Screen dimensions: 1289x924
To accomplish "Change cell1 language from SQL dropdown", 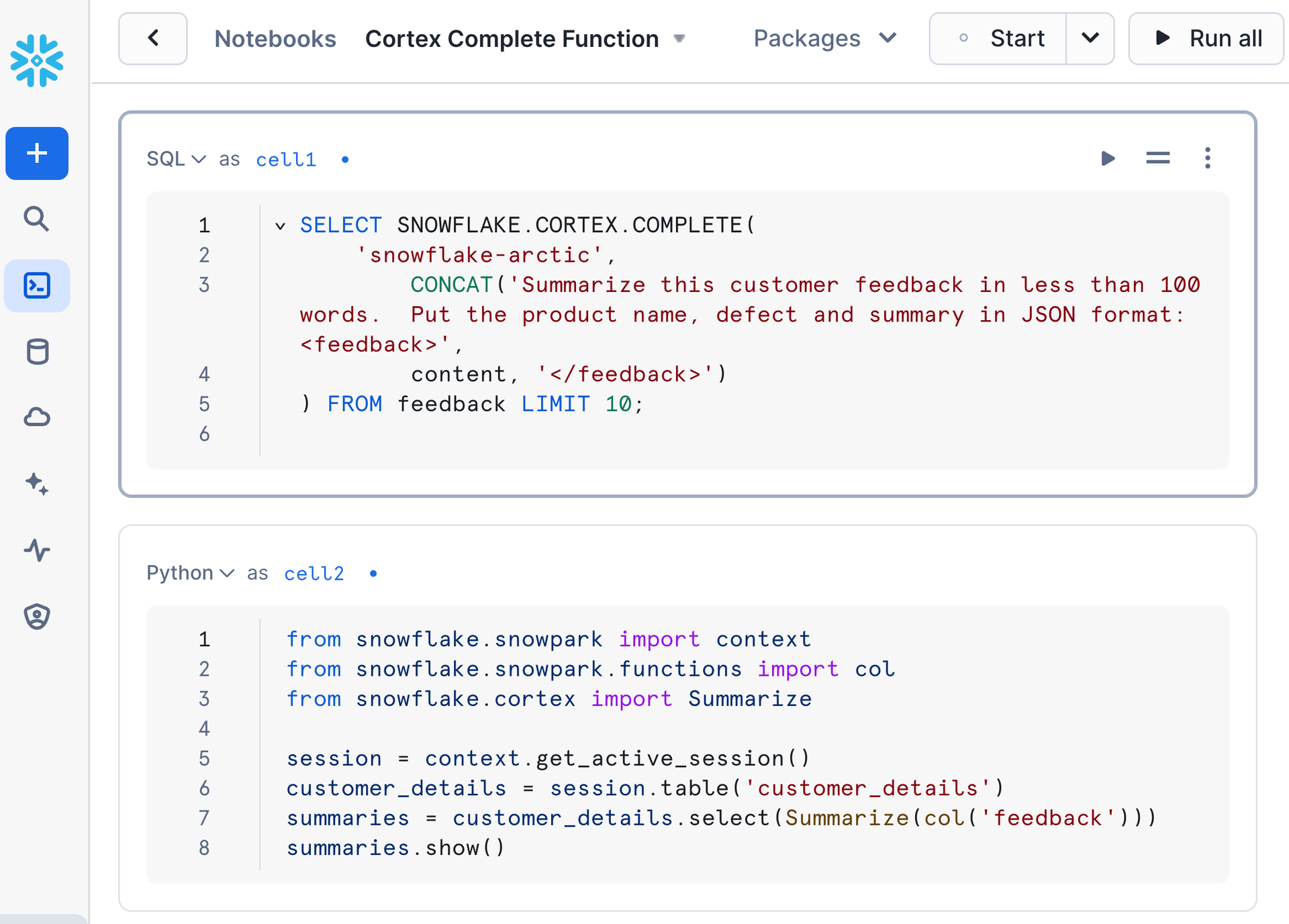I will [x=176, y=159].
